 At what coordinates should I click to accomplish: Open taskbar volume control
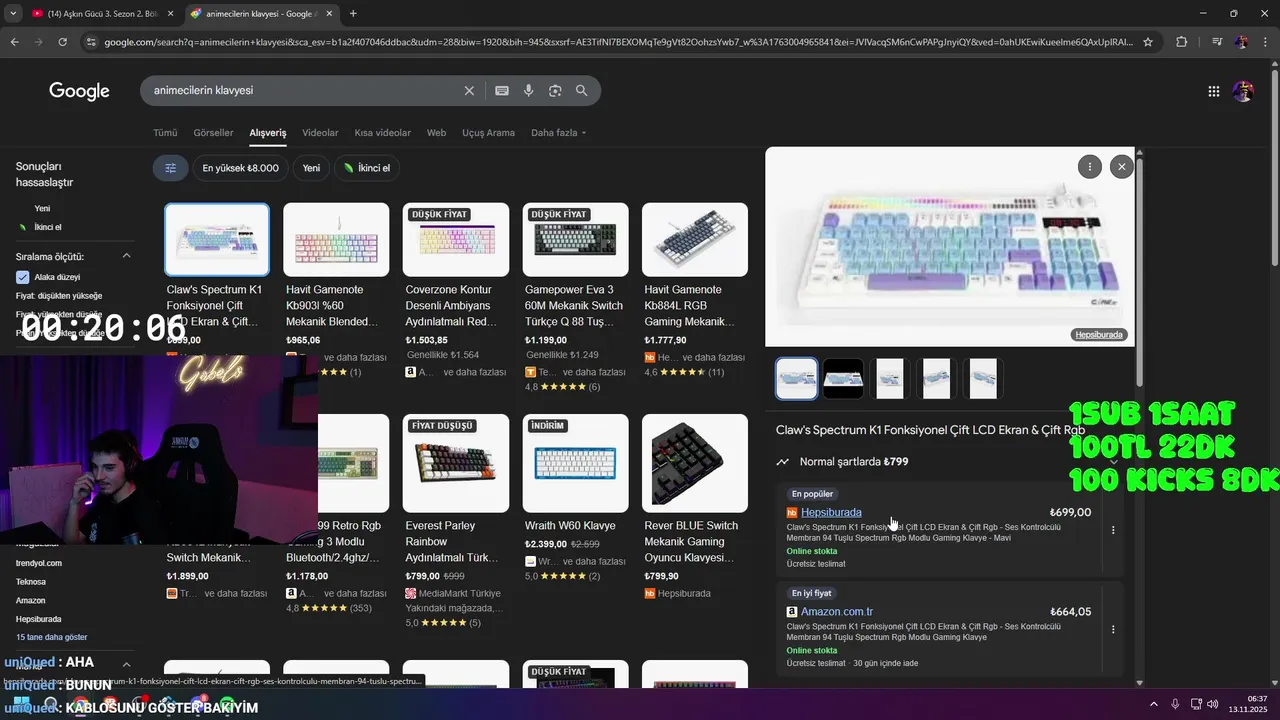(x=1213, y=704)
